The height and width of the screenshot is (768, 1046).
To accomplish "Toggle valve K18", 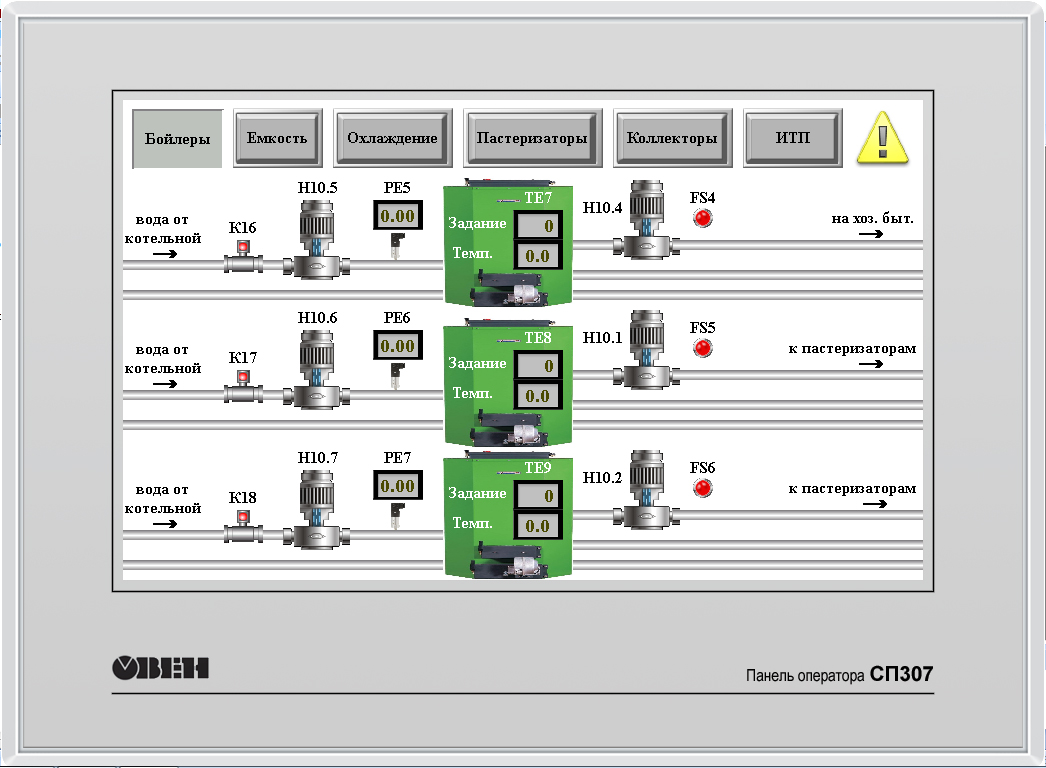I will click(x=243, y=529).
